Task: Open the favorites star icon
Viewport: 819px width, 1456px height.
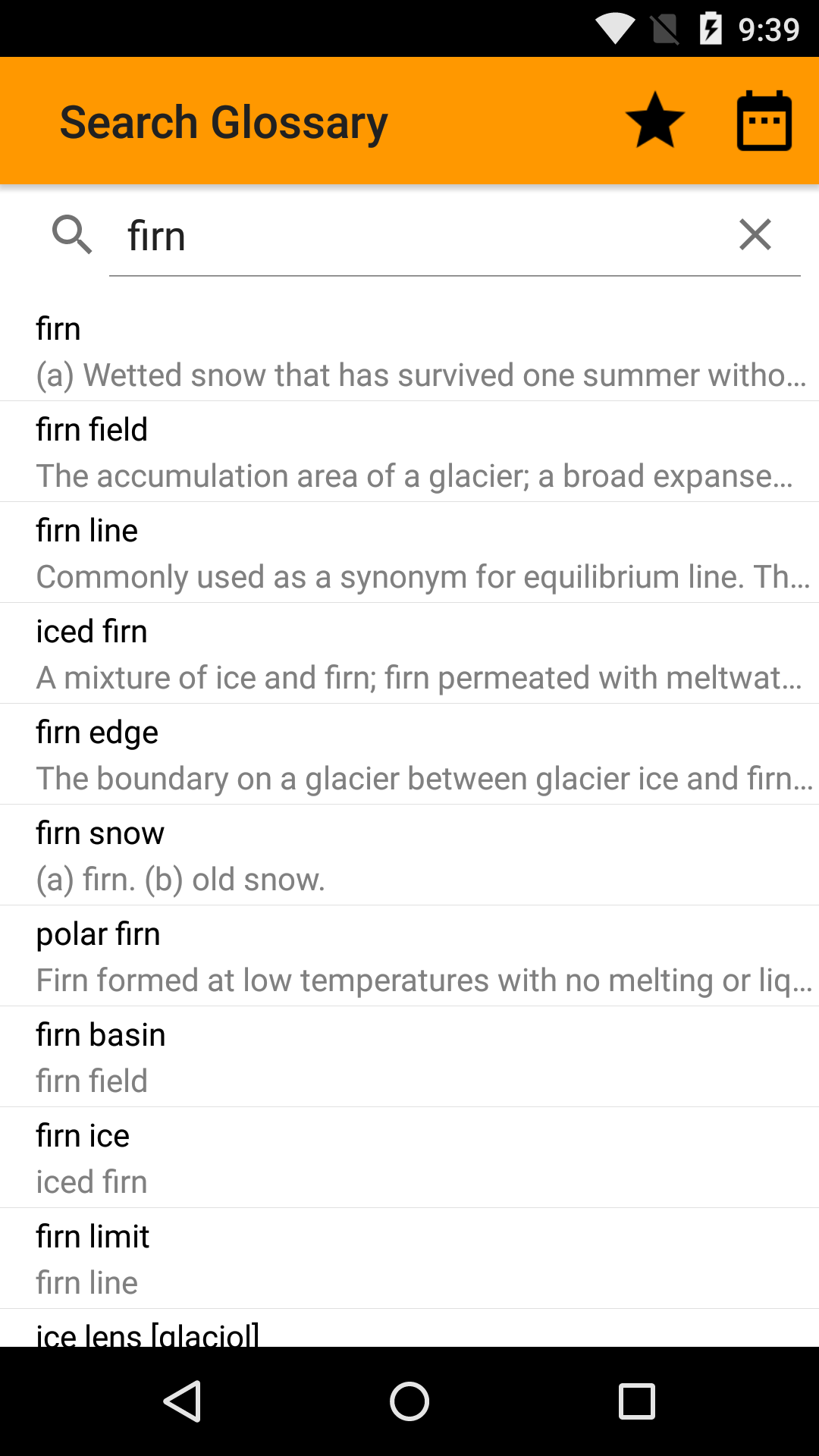Action: tap(654, 121)
